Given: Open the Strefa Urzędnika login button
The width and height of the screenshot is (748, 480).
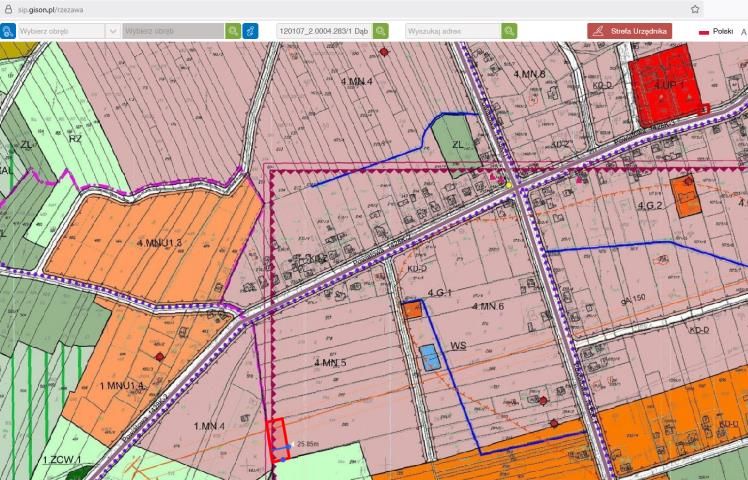Looking at the screenshot, I should [629, 31].
